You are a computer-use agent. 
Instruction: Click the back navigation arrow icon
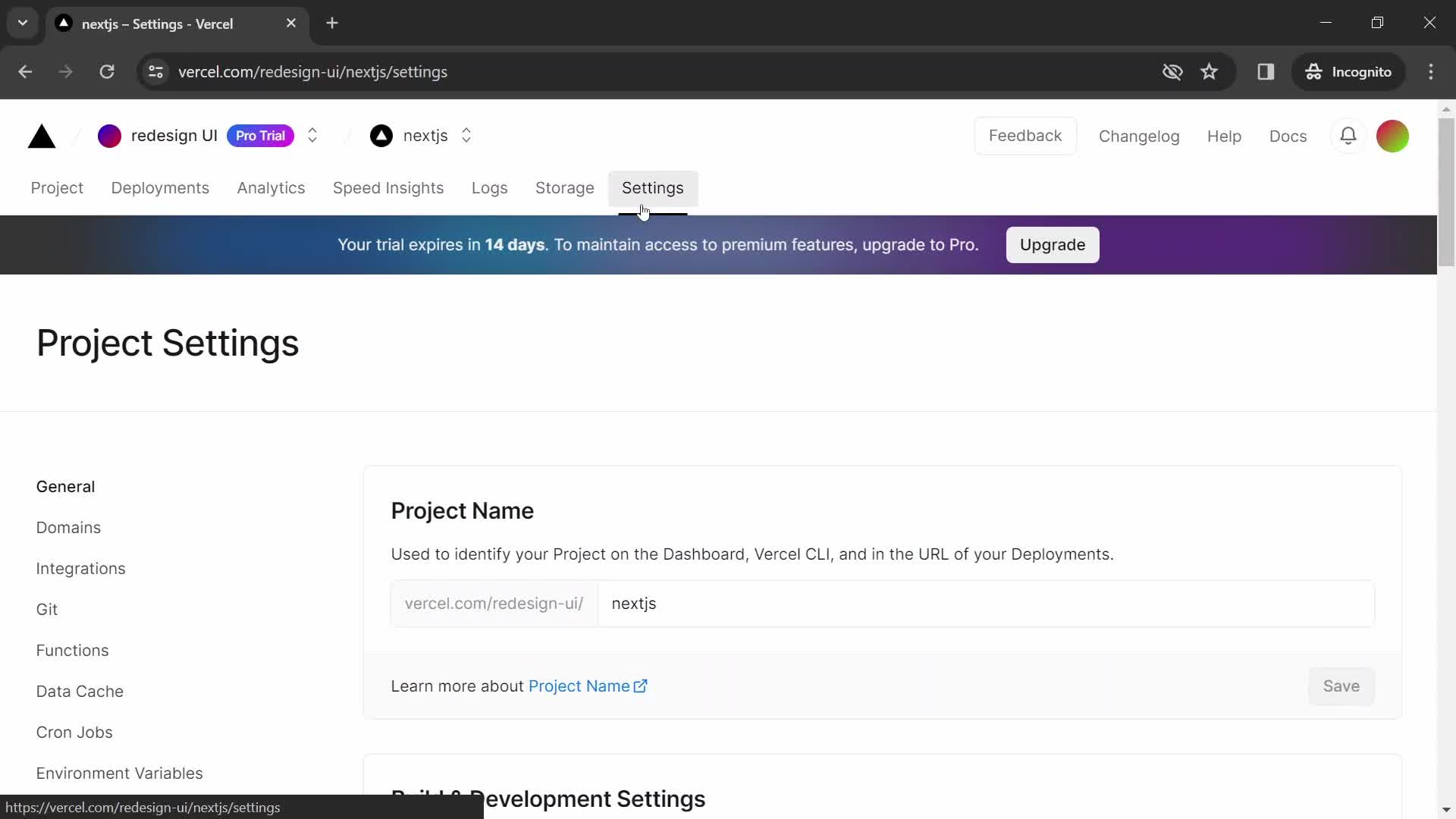tap(24, 71)
